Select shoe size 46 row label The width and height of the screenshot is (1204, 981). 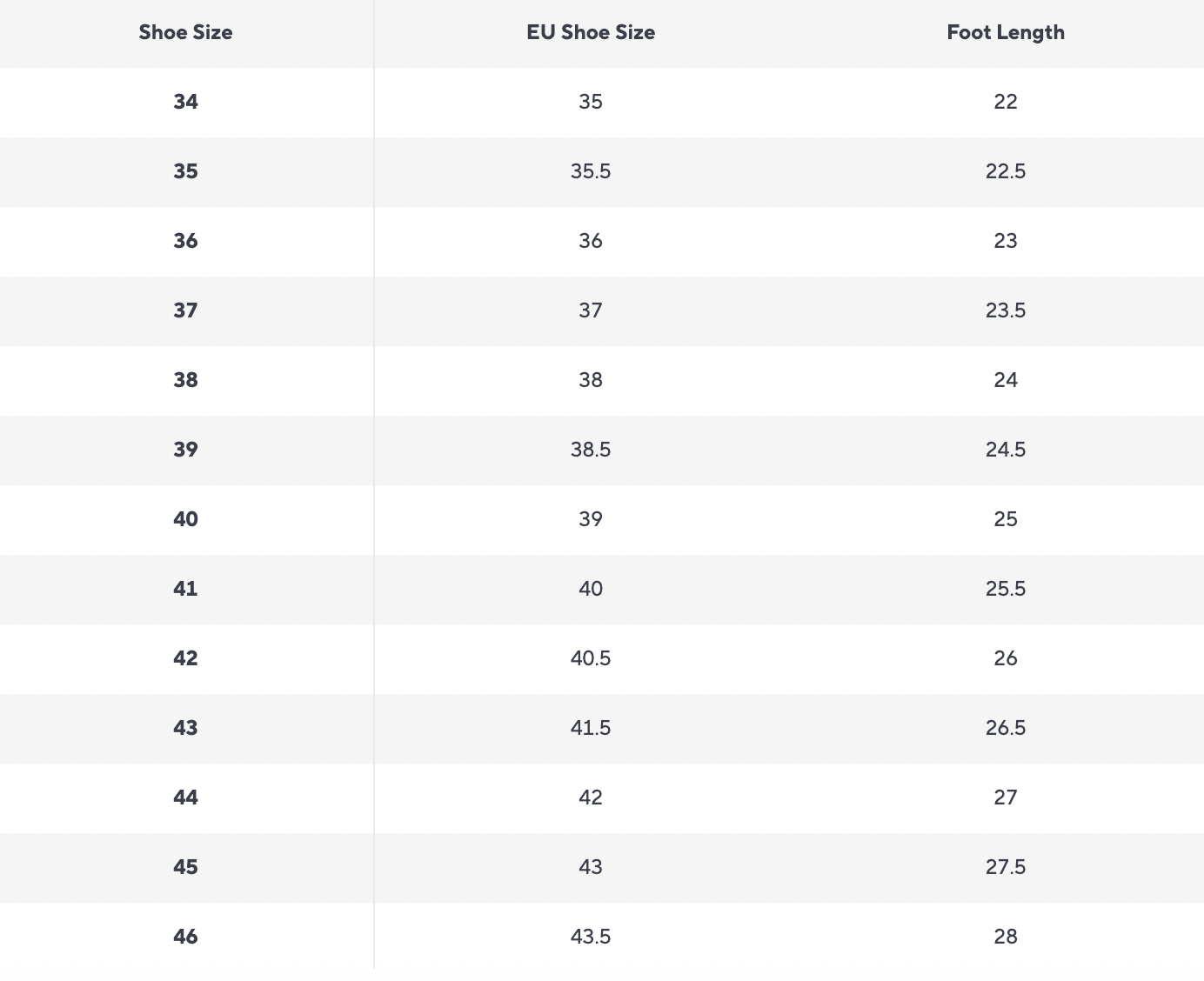[x=185, y=937]
